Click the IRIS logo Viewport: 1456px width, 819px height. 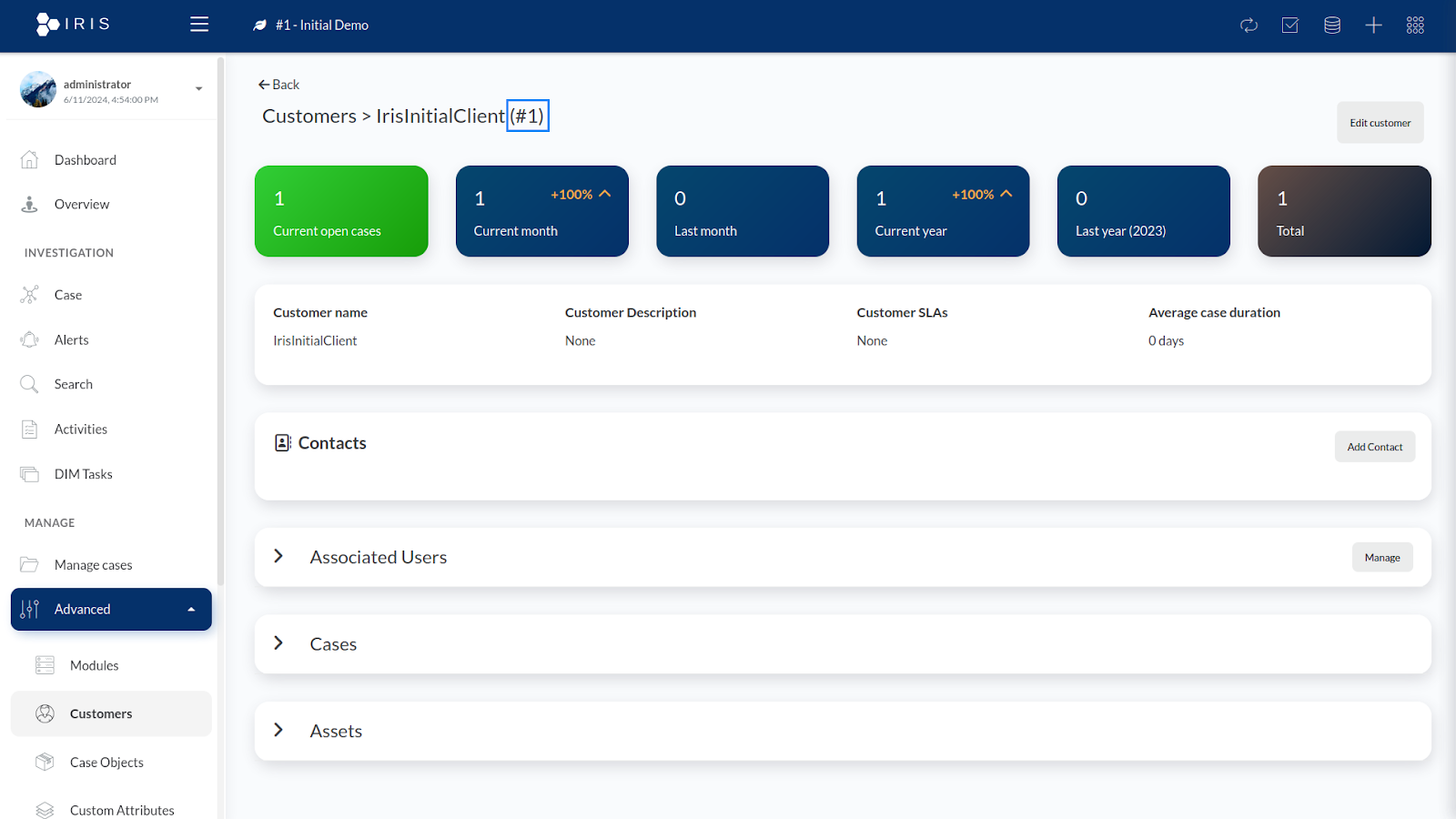(73, 25)
